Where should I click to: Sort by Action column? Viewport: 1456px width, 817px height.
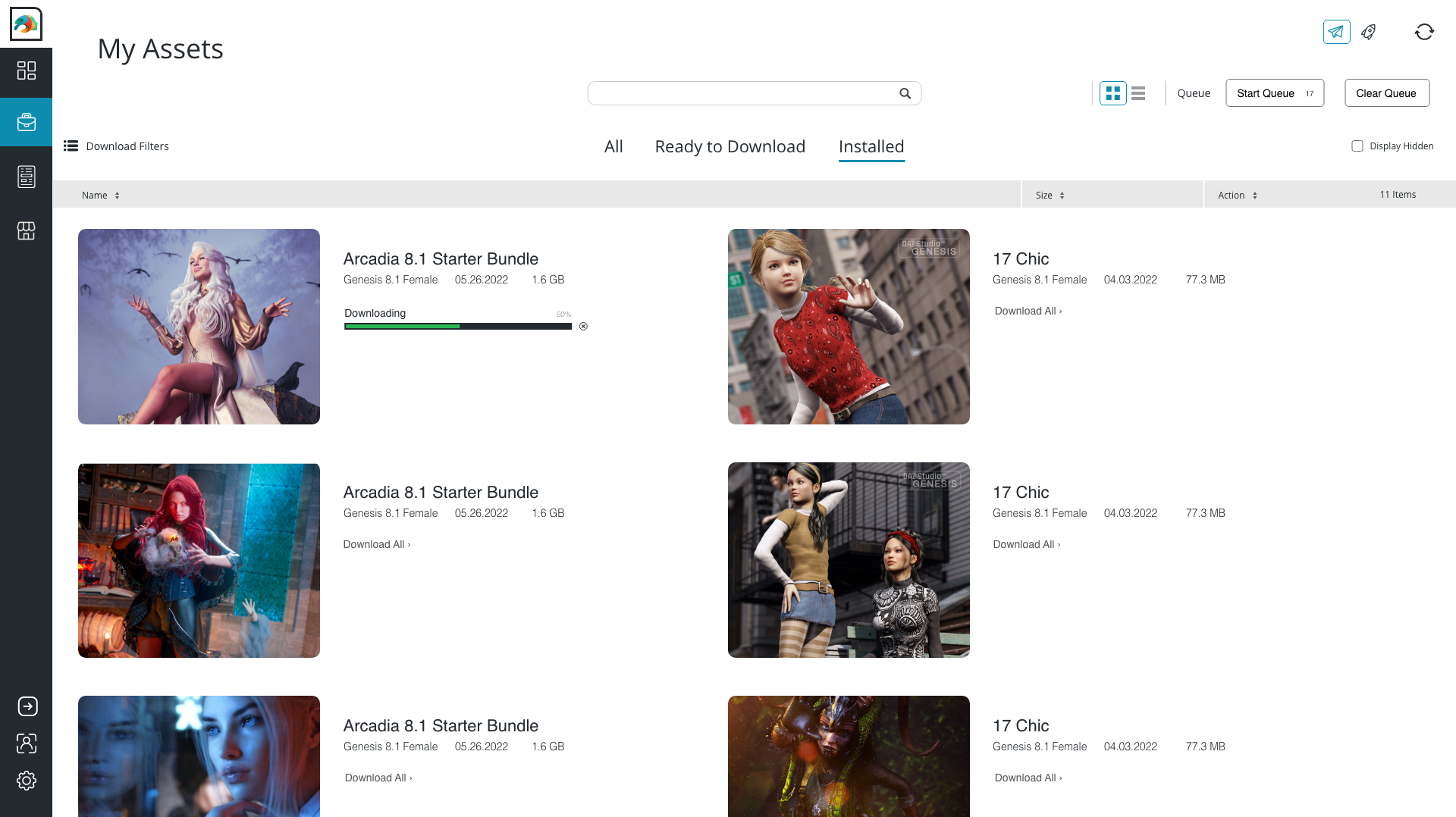pos(1238,195)
